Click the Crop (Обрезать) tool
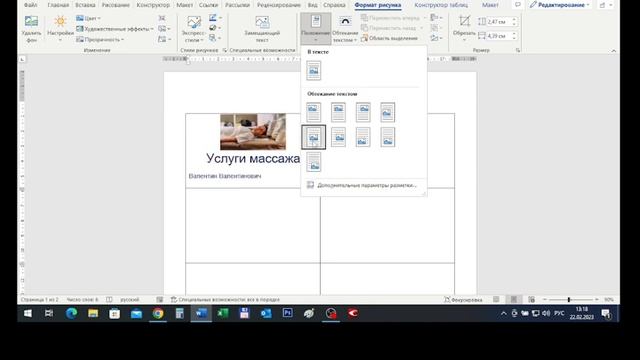 coord(464,28)
